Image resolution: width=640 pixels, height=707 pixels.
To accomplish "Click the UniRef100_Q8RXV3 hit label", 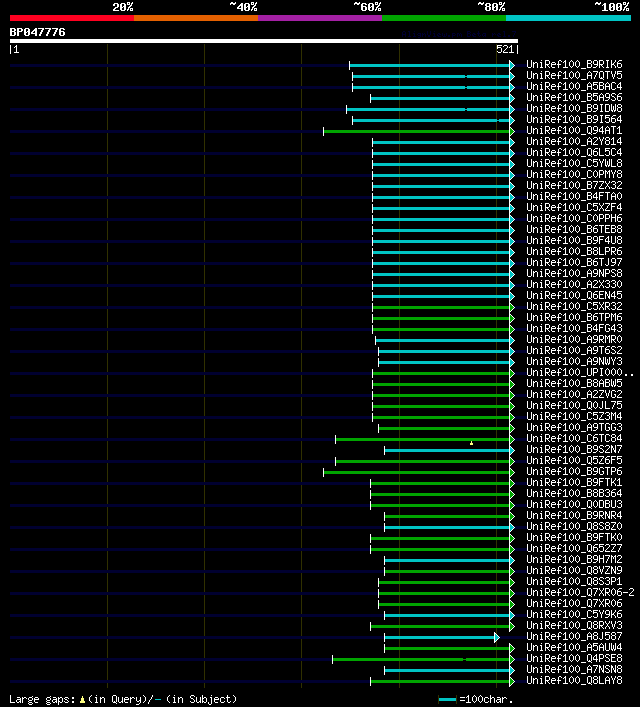I will click(574, 625).
